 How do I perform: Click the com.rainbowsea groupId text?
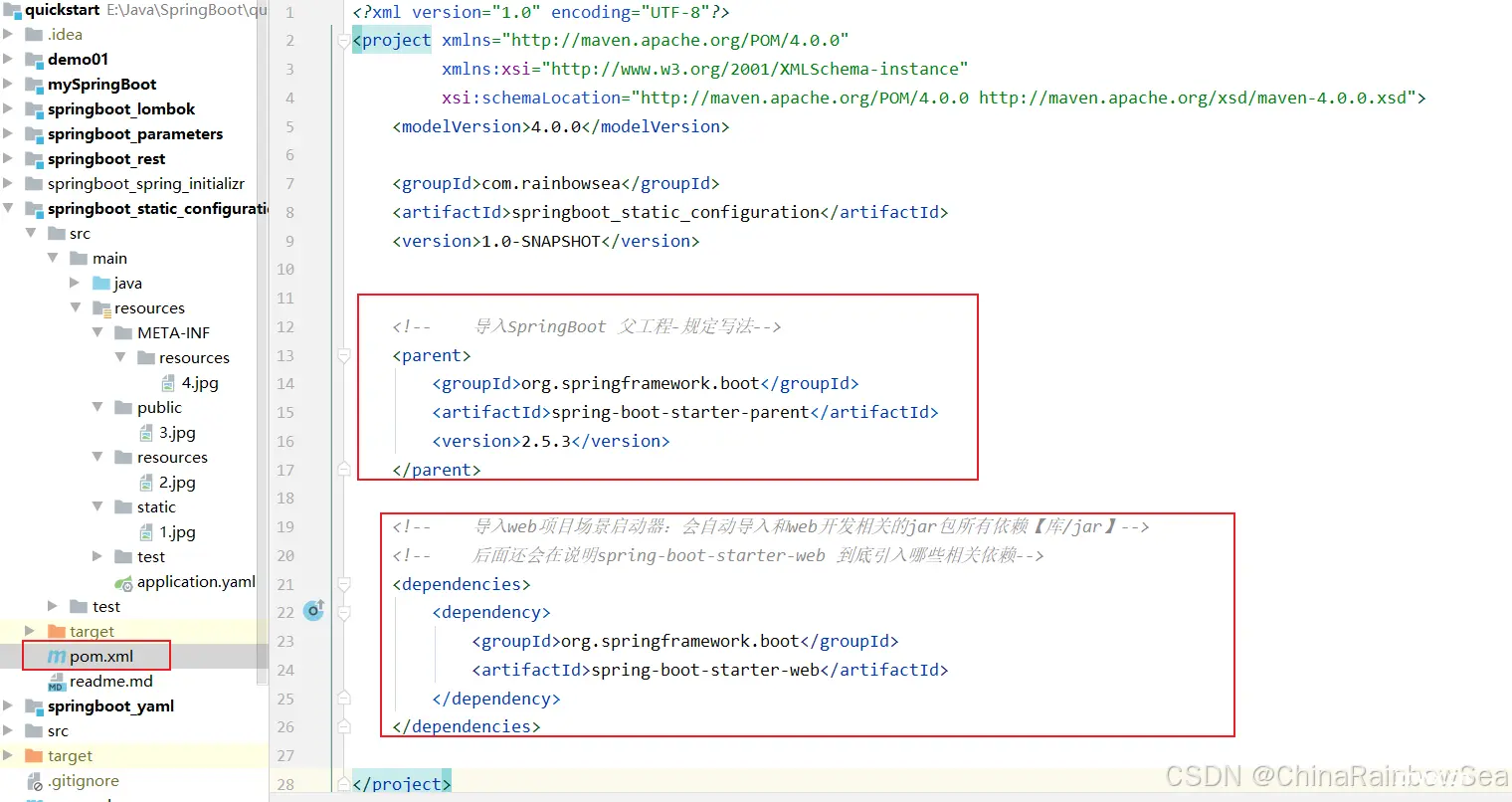pyautogui.click(x=551, y=183)
